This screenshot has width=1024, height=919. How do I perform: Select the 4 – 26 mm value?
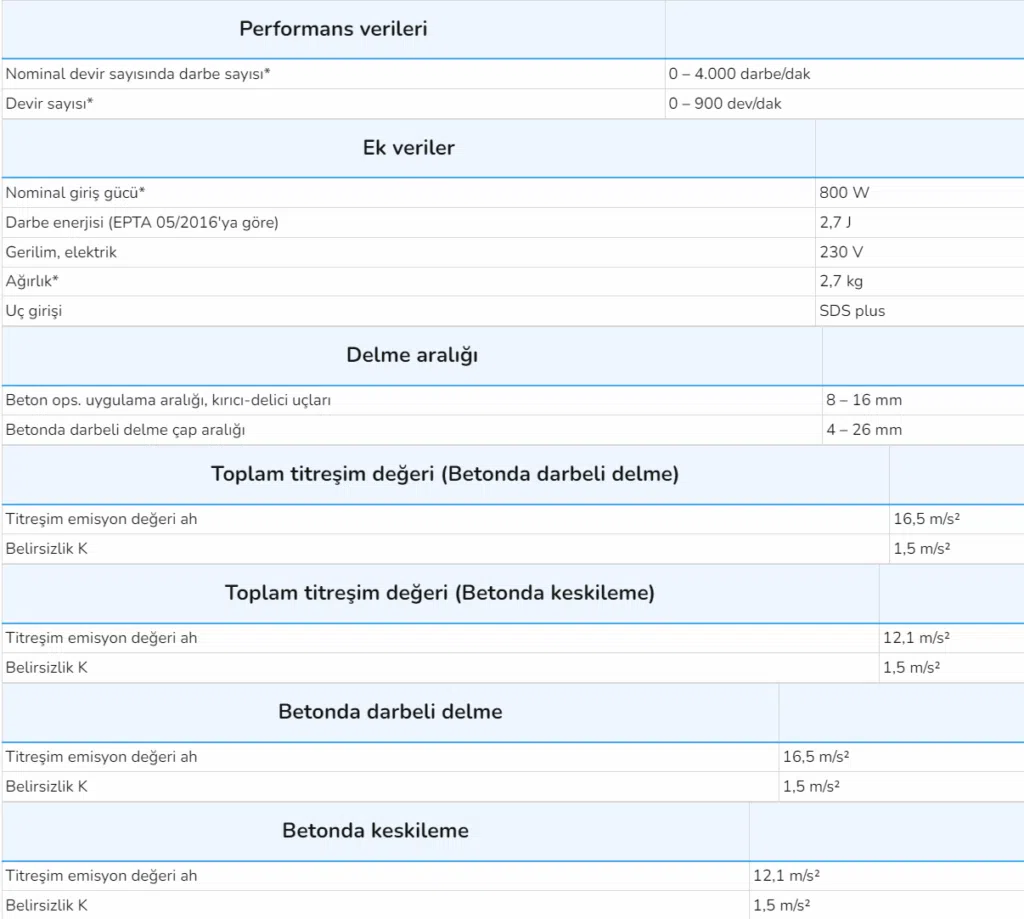point(864,430)
